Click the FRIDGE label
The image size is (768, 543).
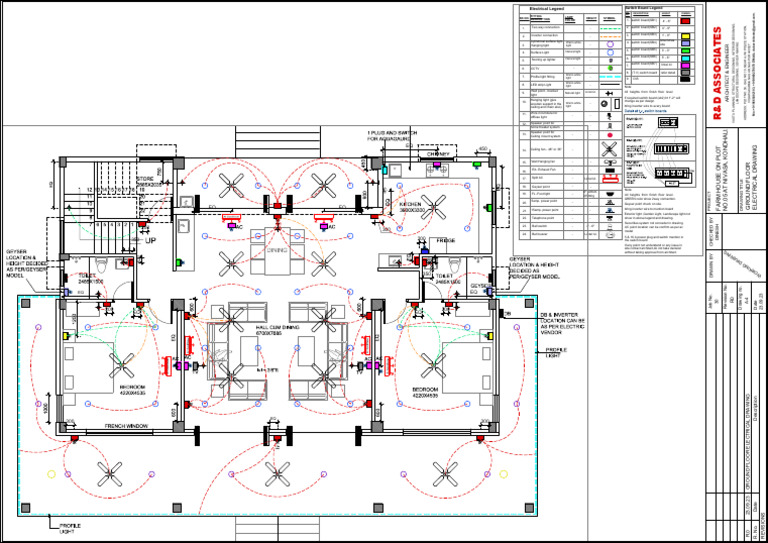tap(446, 240)
